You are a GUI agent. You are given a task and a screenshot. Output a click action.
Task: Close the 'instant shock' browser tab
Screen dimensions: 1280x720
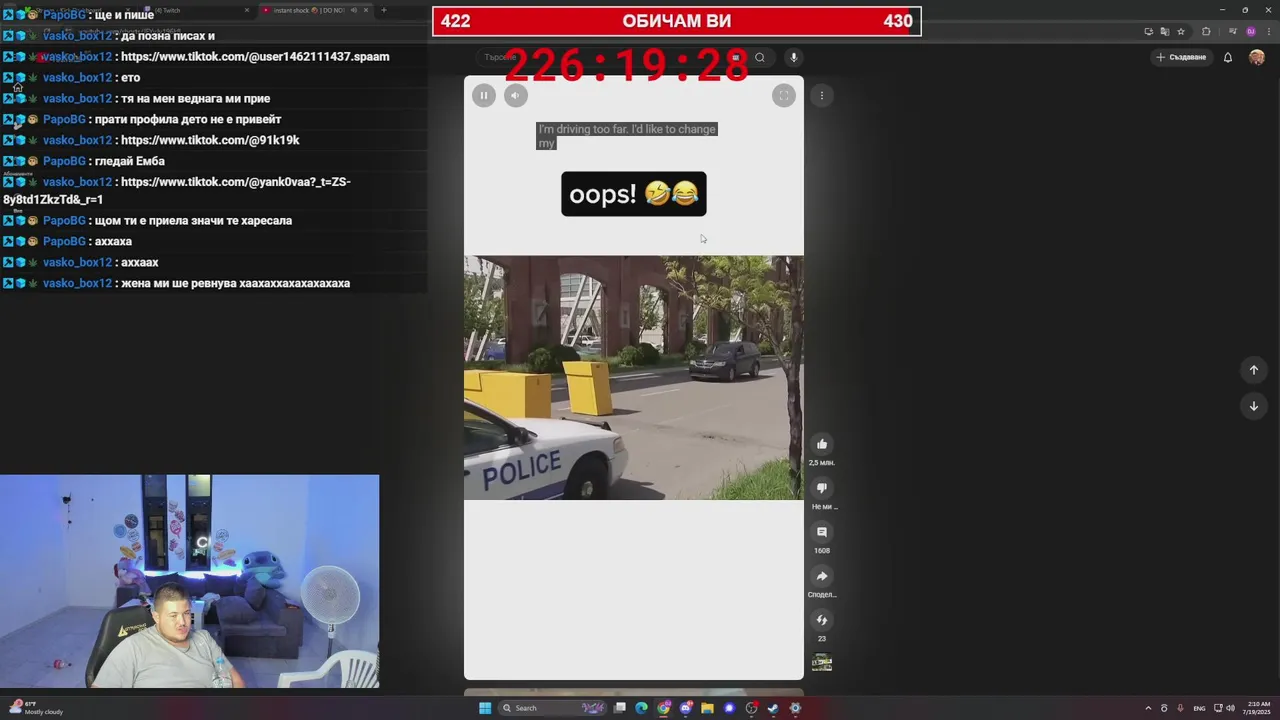(x=366, y=10)
